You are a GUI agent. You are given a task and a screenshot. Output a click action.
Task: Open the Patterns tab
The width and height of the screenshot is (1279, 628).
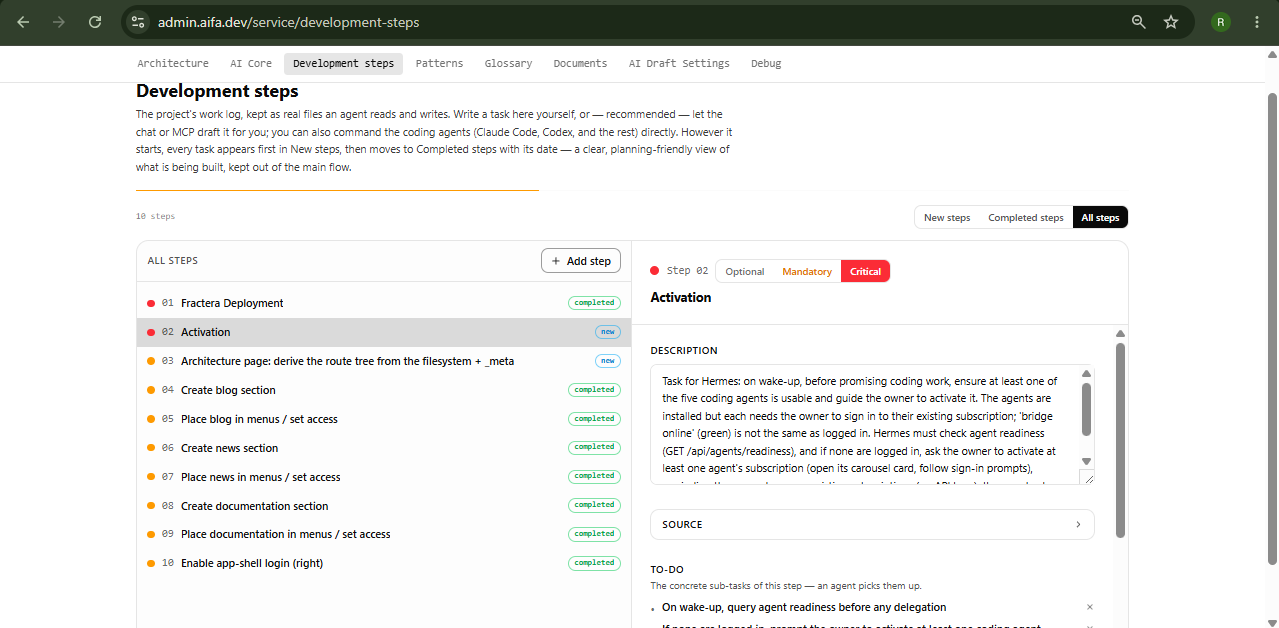(440, 63)
